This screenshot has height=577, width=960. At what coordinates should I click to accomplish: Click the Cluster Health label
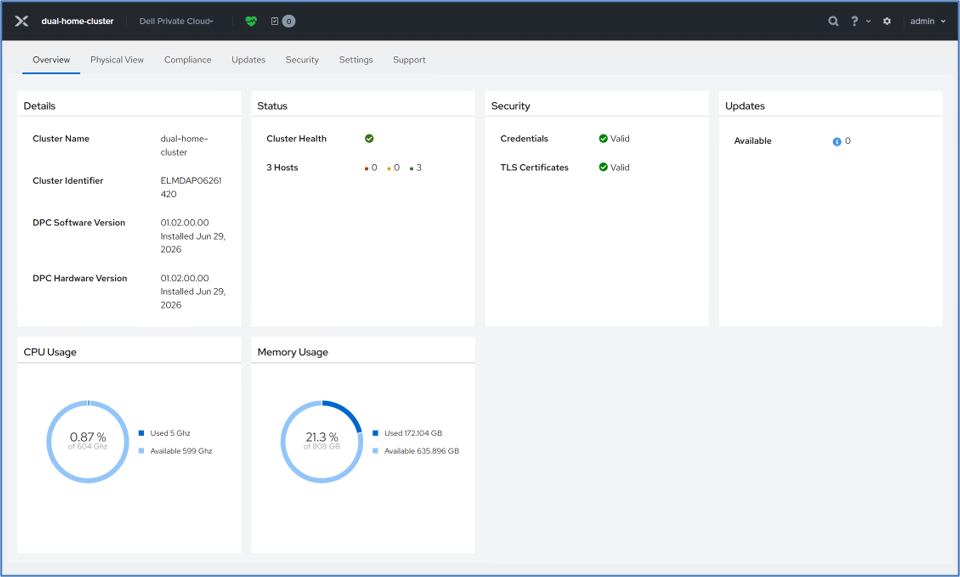(x=296, y=138)
